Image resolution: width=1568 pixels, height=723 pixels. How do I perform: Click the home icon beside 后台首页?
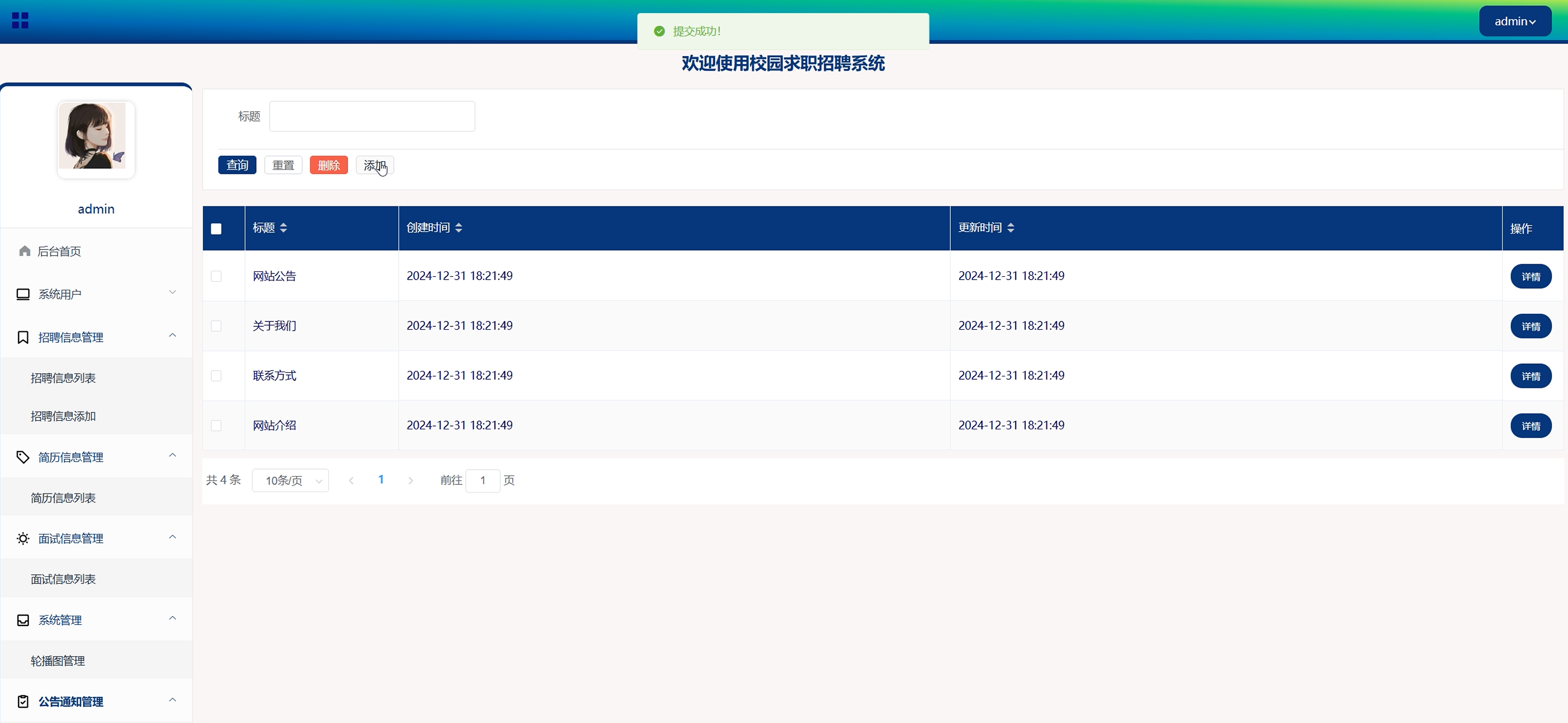(x=25, y=251)
